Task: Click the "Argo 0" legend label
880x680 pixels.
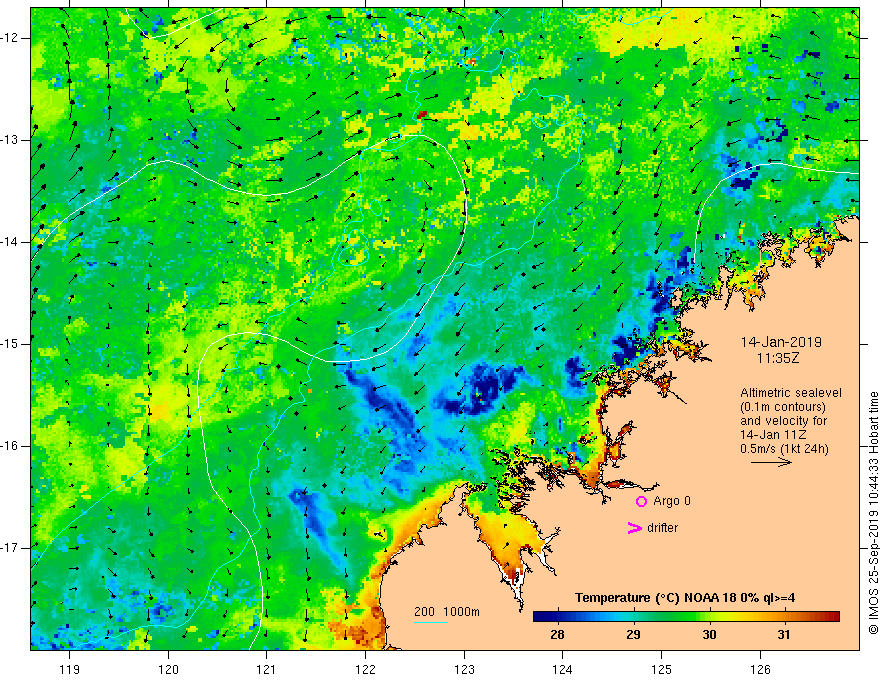Action: click(672, 501)
